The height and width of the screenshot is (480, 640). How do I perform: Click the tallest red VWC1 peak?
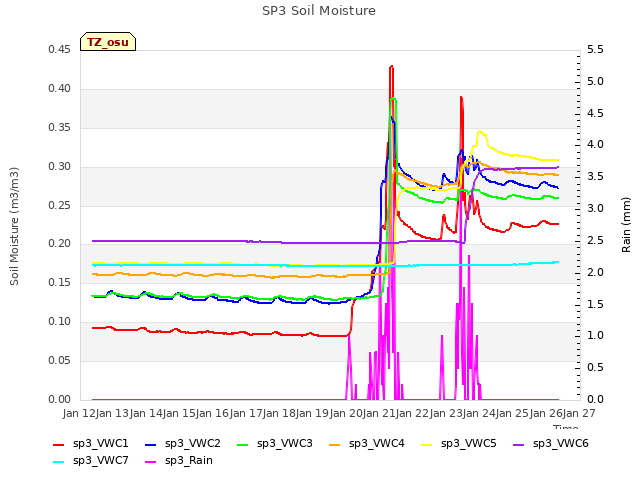point(391,67)
